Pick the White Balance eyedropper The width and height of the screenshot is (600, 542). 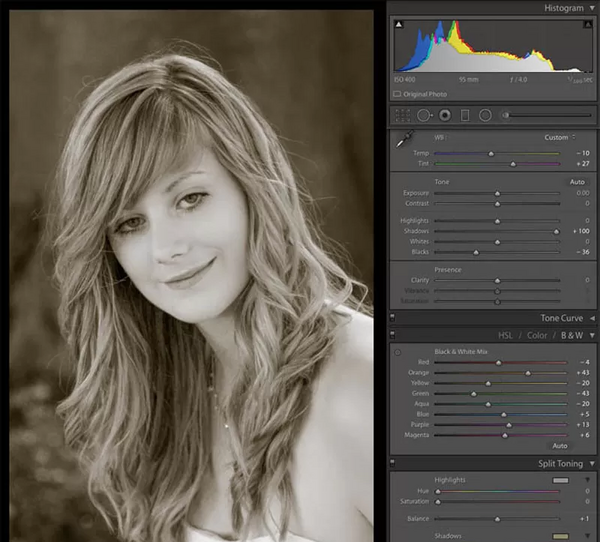click(x=404, y=139)
